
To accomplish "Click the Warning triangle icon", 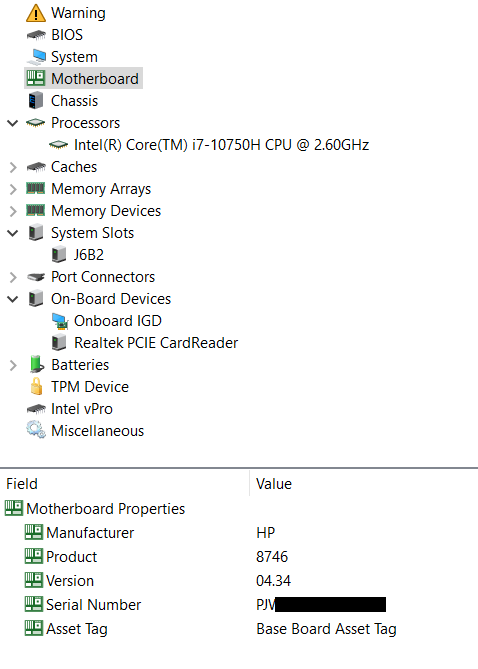I will tap(36, 13).
